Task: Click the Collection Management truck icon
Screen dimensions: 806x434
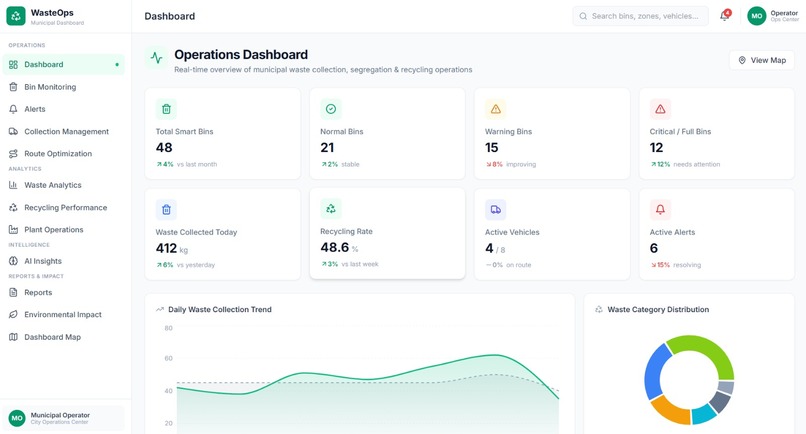Action: coord(13,132)
